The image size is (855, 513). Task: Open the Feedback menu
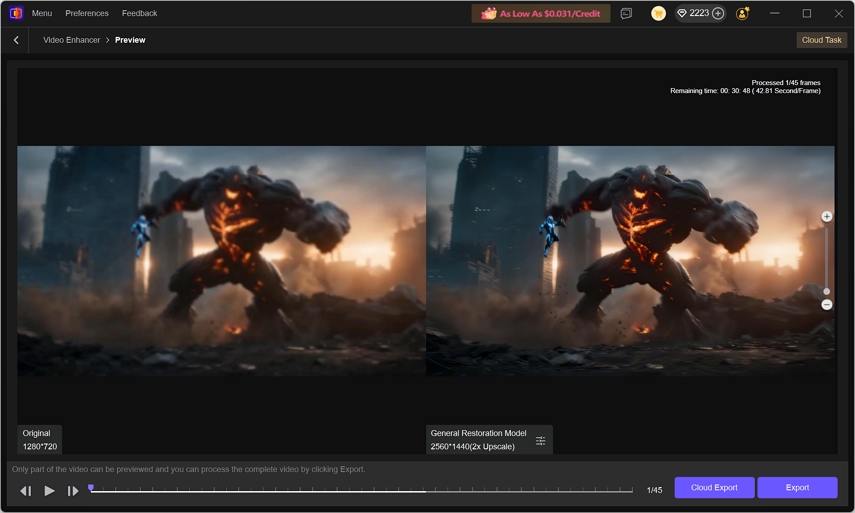(140, 13)
